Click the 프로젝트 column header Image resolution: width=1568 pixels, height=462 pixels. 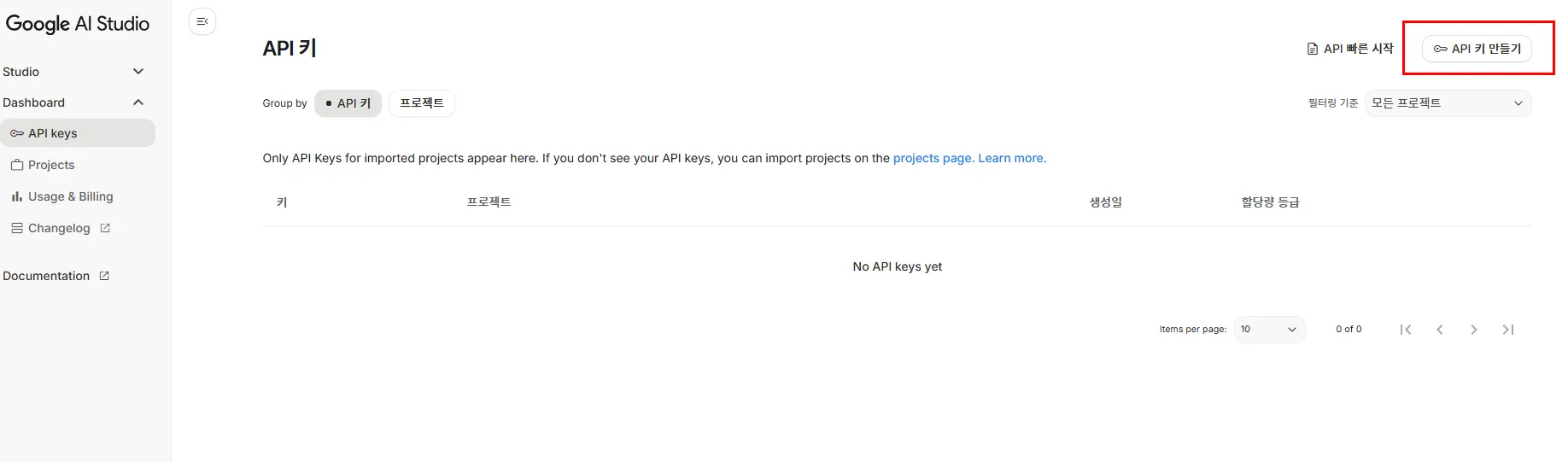coord(489,202)
